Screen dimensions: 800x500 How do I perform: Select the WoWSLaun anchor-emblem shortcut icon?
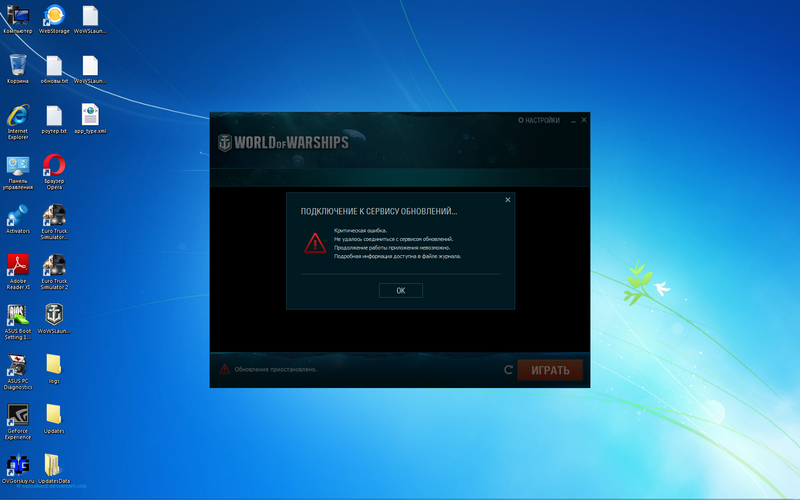tap(54, 319)
